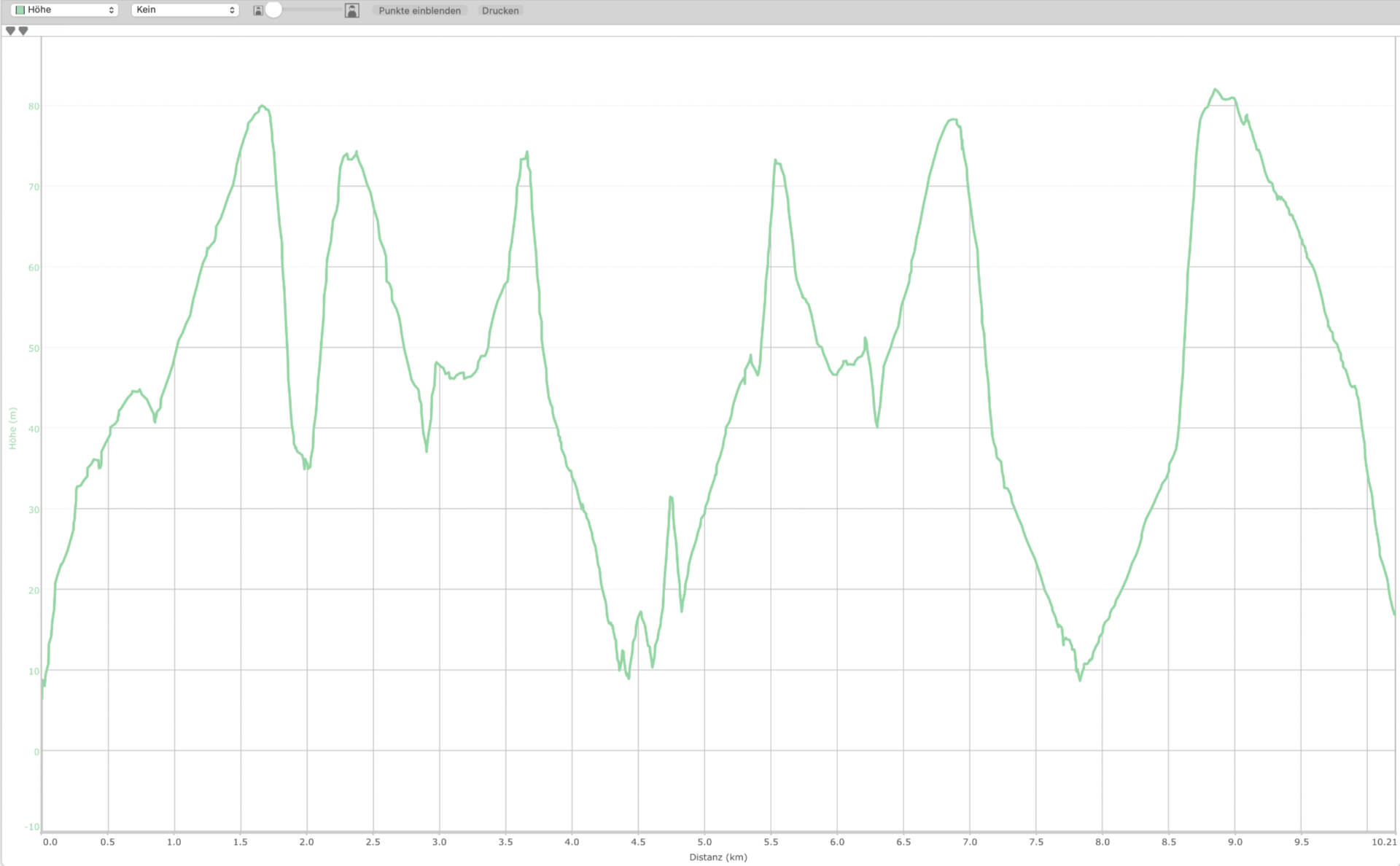1400x866 pixels.
Task: Click the green Höhe color swatch
Action: click(x=20, y=10)
